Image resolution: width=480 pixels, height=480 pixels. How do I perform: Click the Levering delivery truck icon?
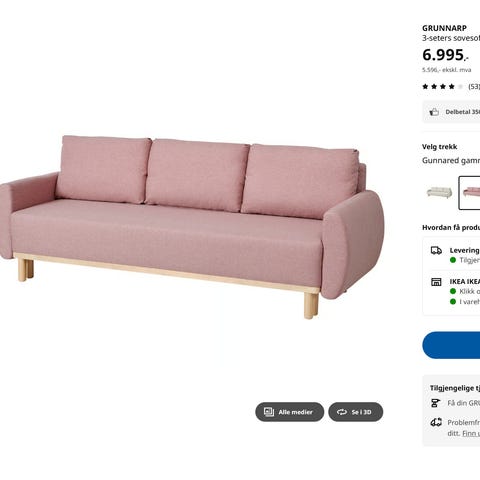coord(436,250)
